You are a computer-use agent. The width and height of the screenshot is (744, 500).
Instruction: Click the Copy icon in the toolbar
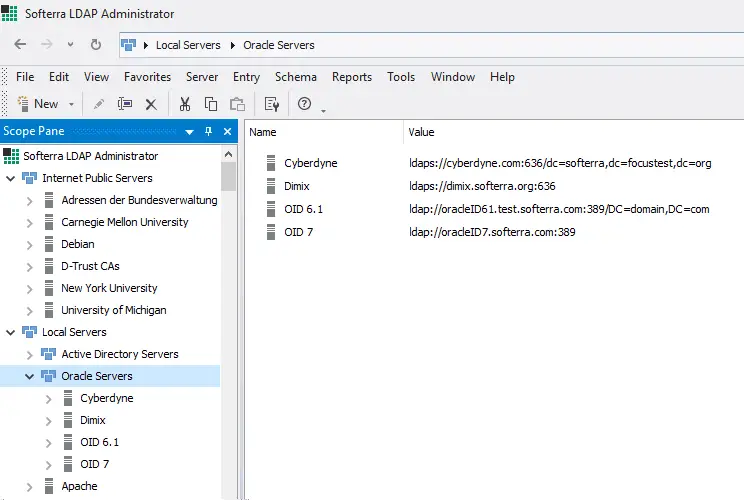(x=211, y=103)
